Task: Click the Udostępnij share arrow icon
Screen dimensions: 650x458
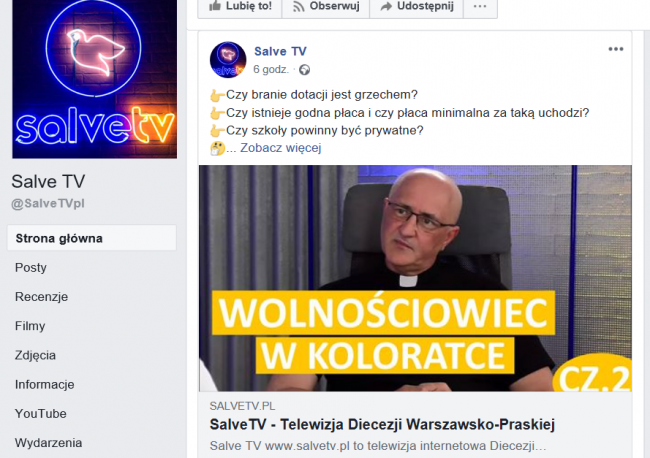Action: 386,6
